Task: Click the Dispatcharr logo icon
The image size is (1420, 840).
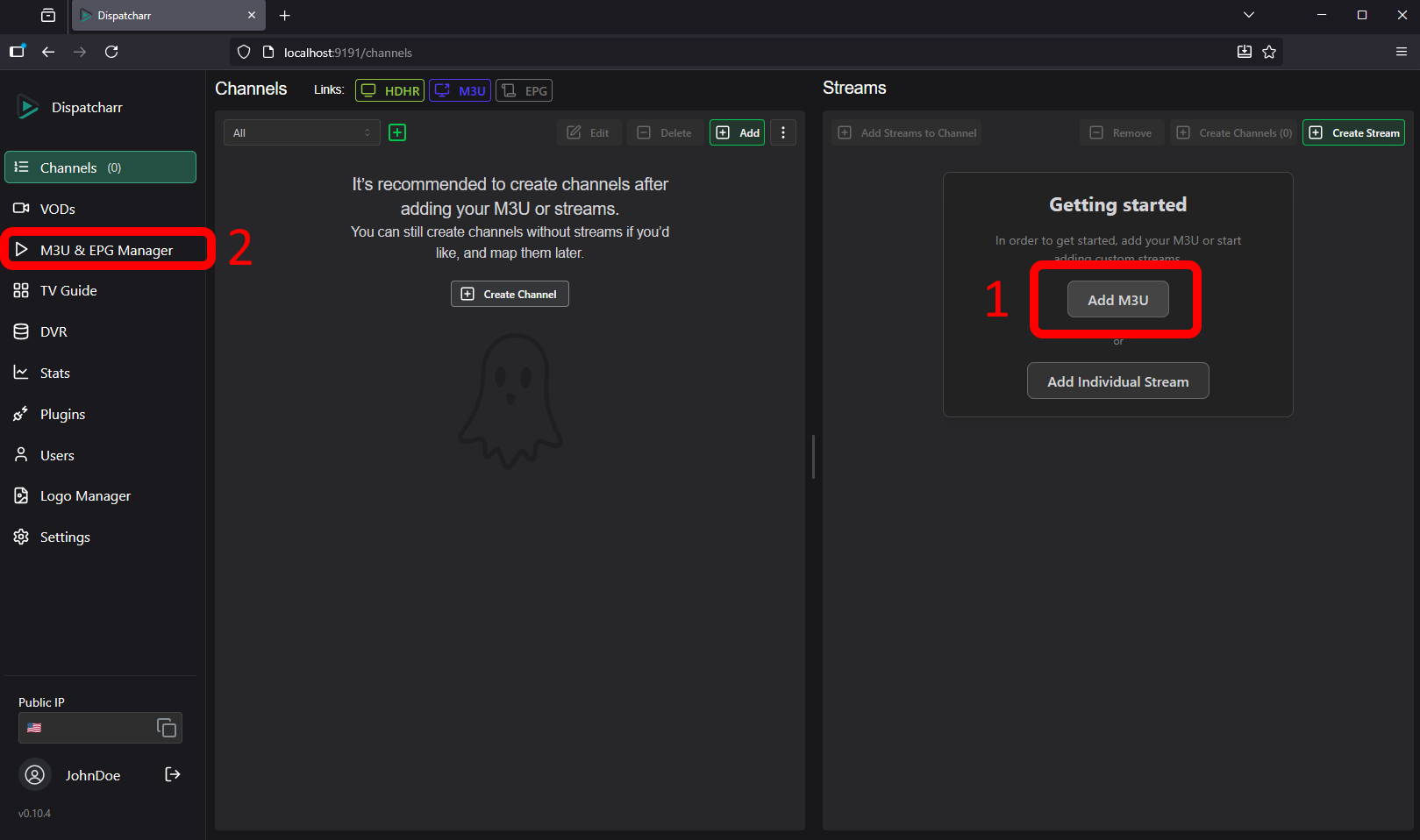Action: click(28, 107)
